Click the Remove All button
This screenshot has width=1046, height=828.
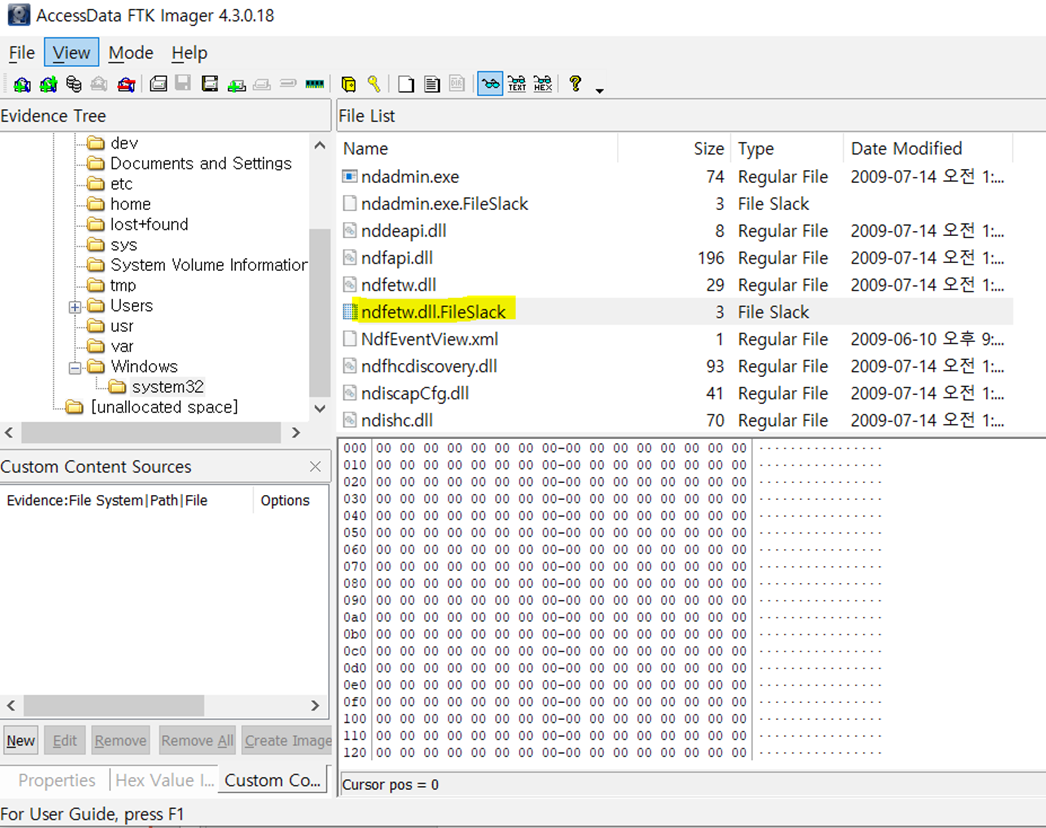(x=197, y=741)
